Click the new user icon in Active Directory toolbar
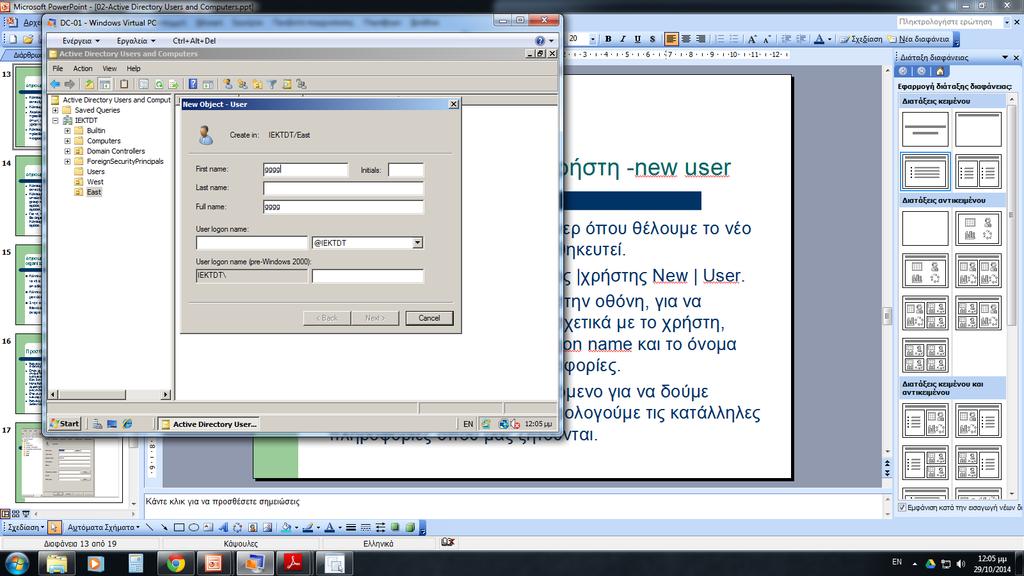The height and width of the screenshot is (576, 1024). click(228, 84)
